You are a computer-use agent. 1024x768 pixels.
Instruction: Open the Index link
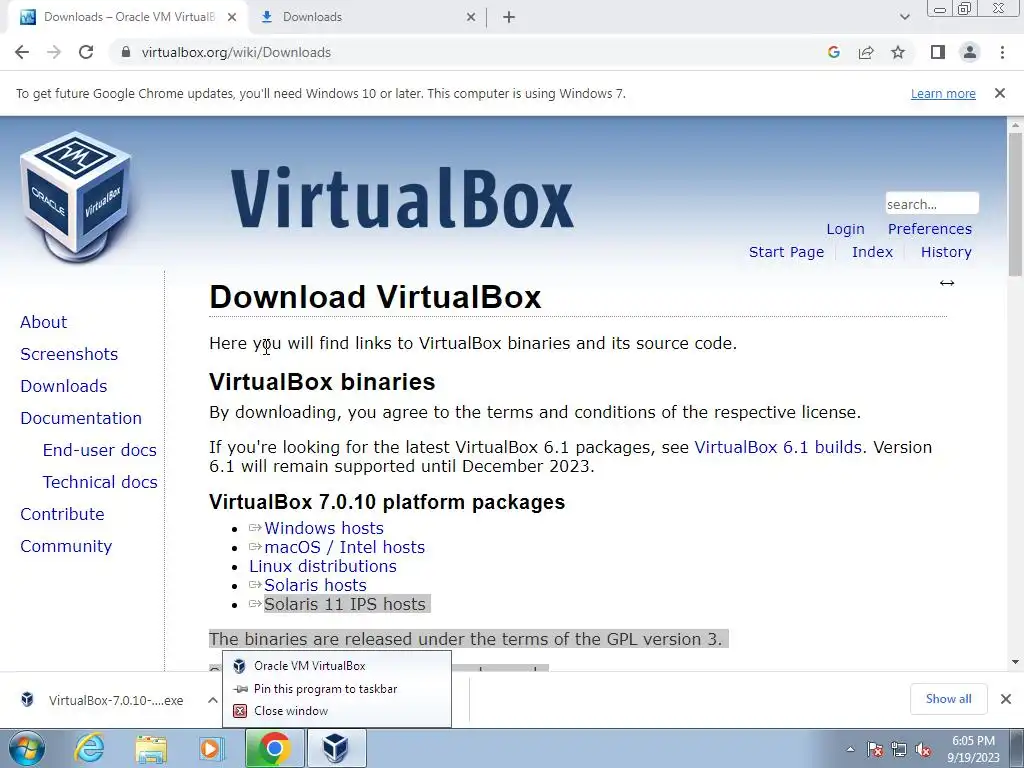pyautogui.click(x=872, y=252)
